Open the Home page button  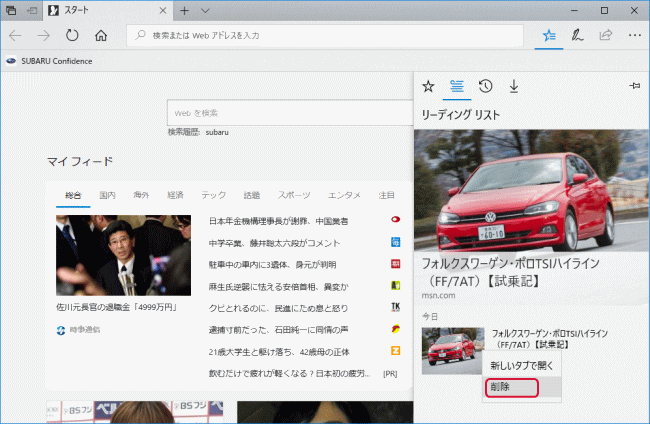tap(101, 36)
